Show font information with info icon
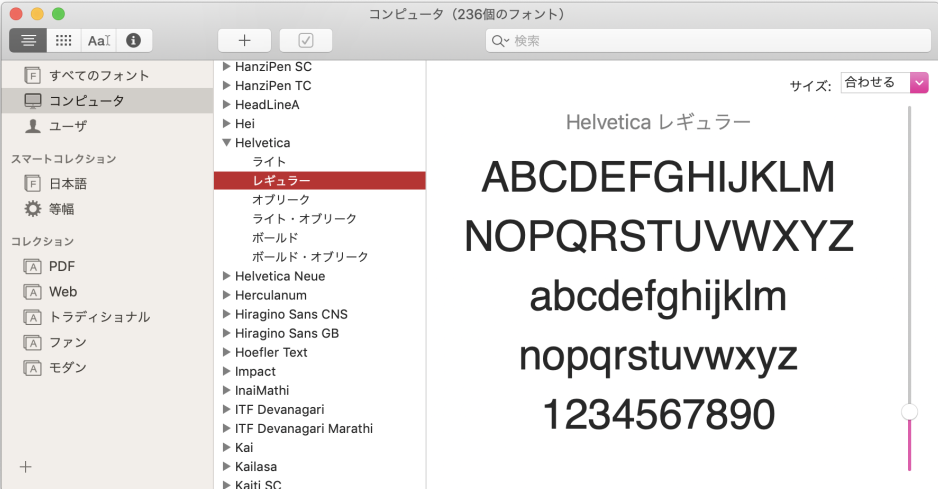Screen dimensions: 938x489 click(x=133, y=41)
